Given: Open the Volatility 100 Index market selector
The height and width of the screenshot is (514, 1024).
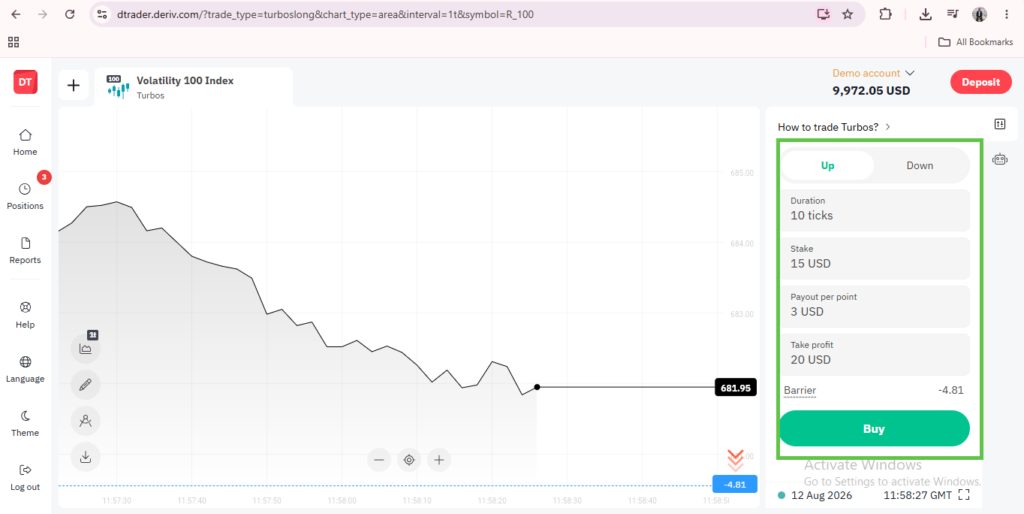Looking at the screenshot, I should (193, 87).
